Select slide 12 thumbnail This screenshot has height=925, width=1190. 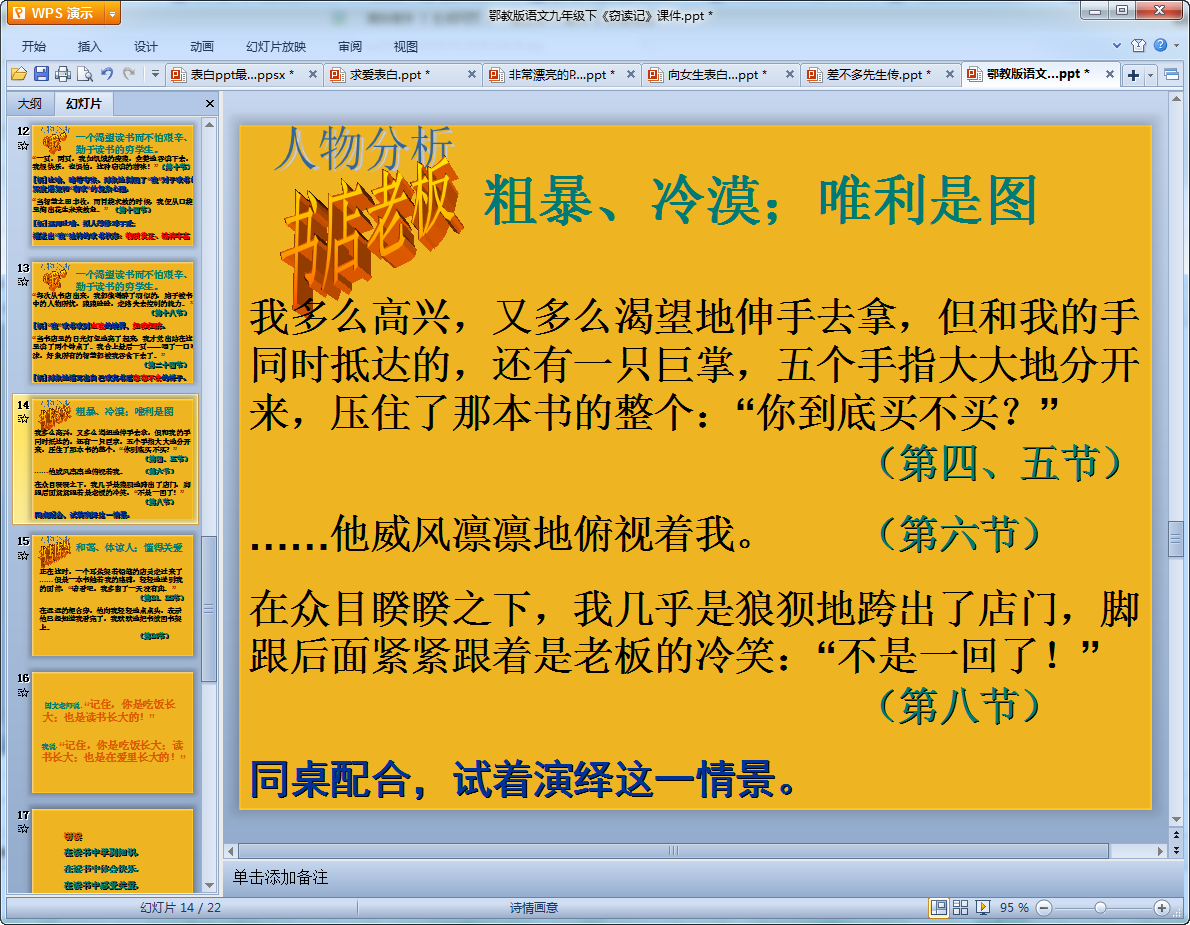112,185
